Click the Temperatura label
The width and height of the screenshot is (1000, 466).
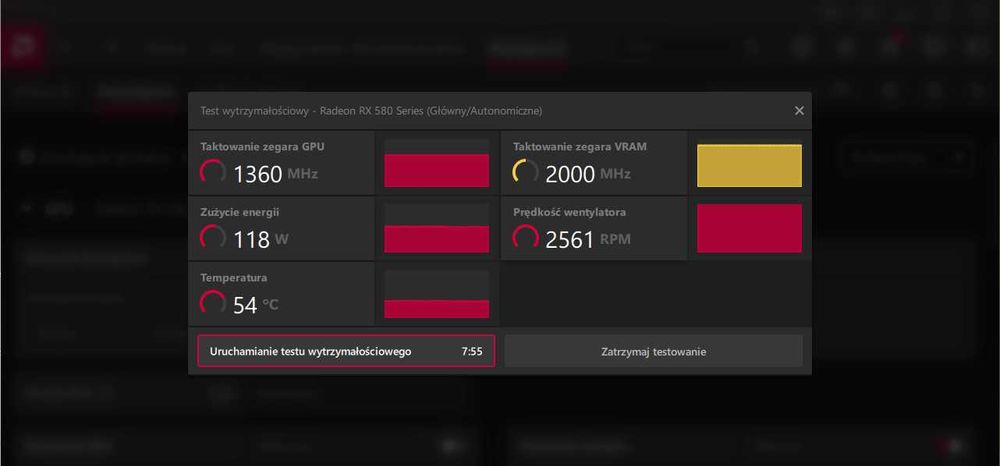233,278
